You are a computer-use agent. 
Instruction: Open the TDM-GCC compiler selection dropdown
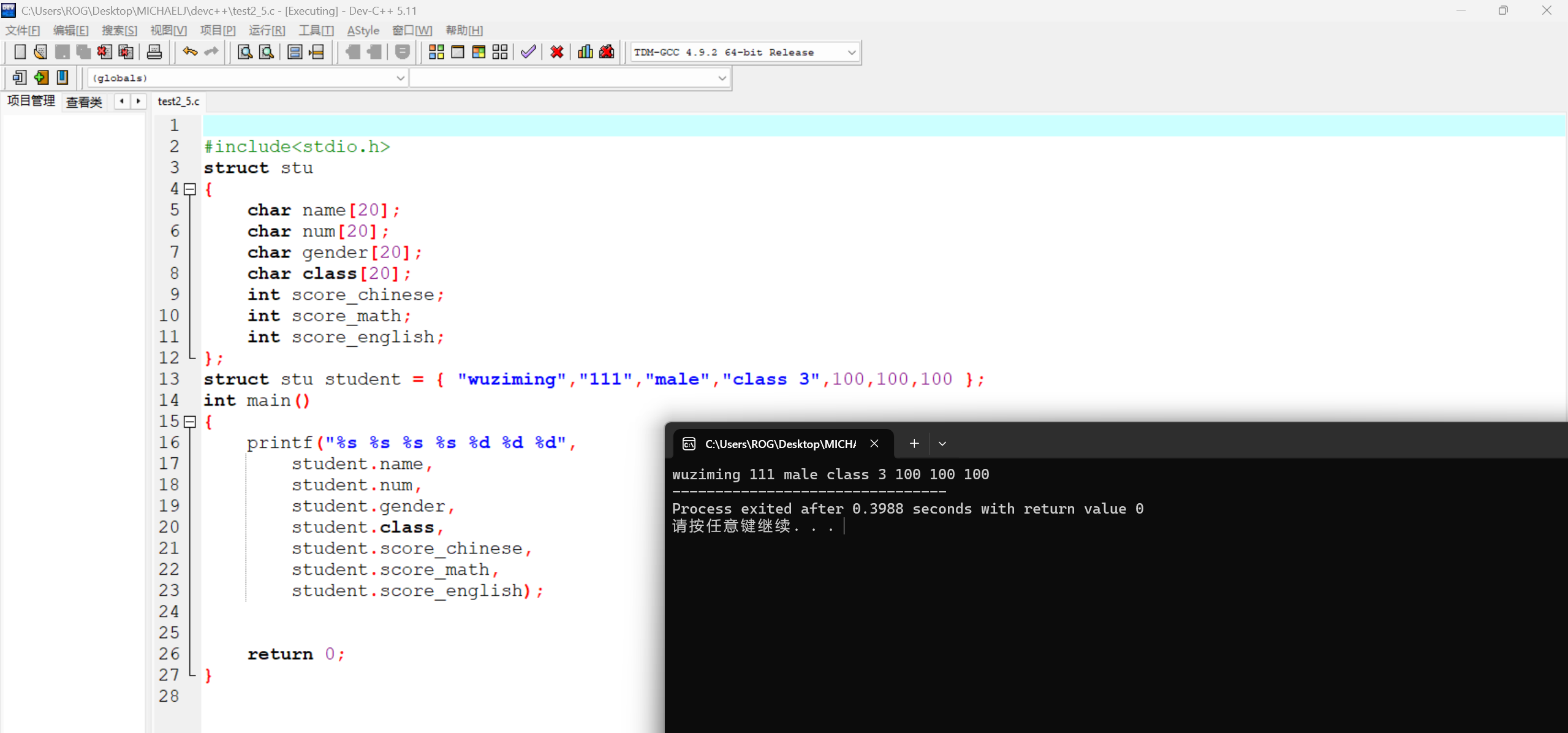851,53
